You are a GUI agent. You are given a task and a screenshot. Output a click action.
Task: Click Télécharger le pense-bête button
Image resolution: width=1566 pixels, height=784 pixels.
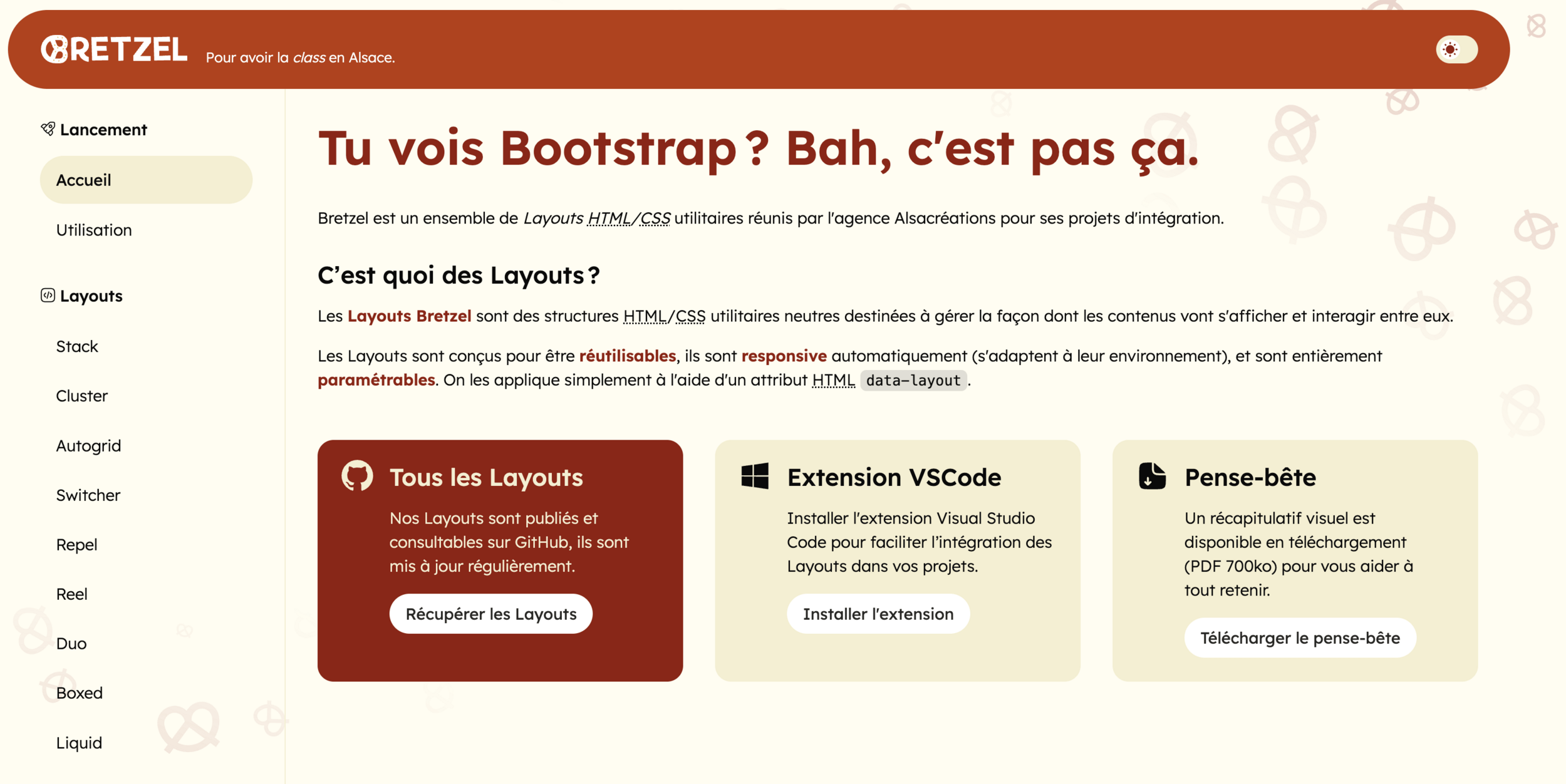1299,638
